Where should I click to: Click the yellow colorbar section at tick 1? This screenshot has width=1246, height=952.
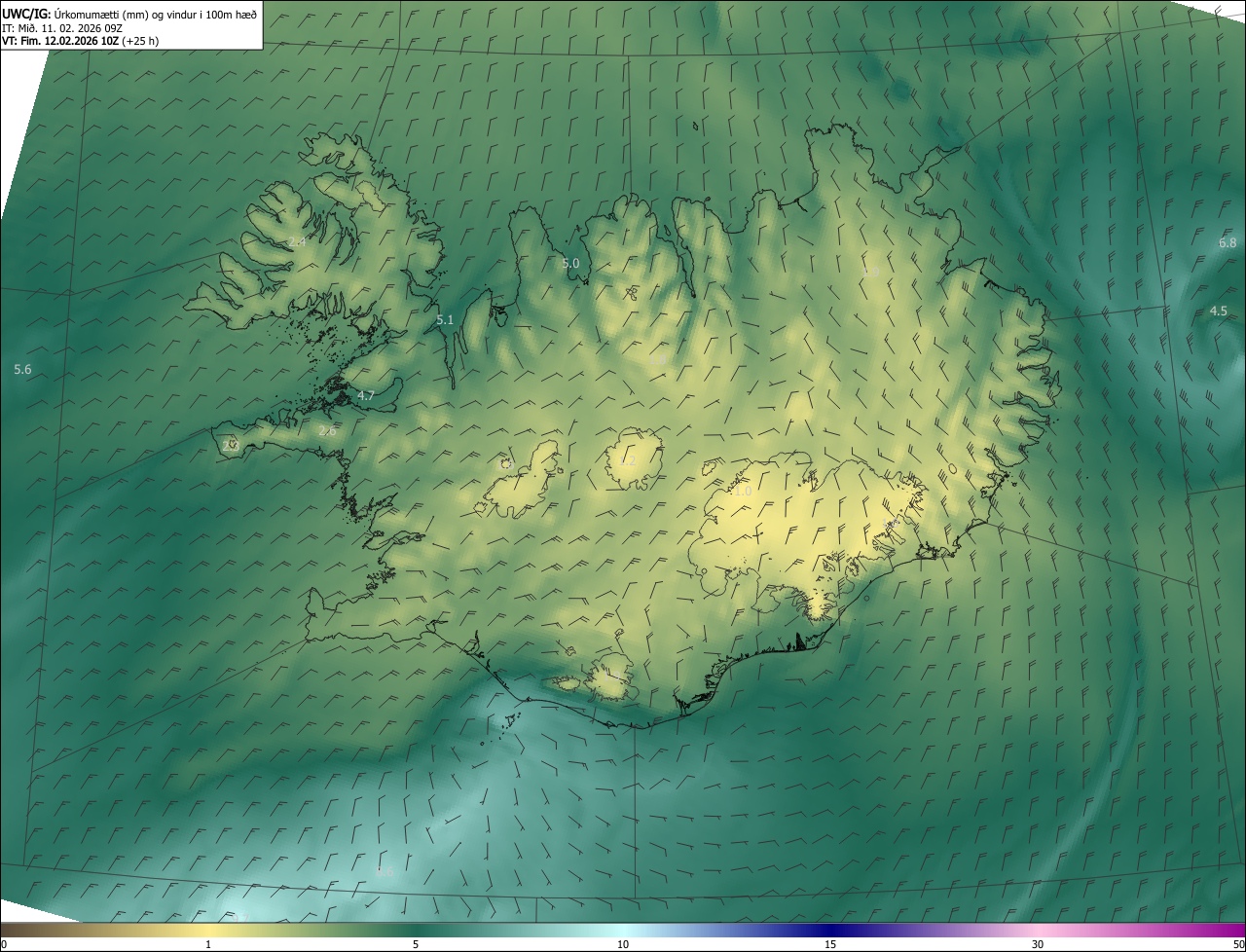tap(208, 931)
